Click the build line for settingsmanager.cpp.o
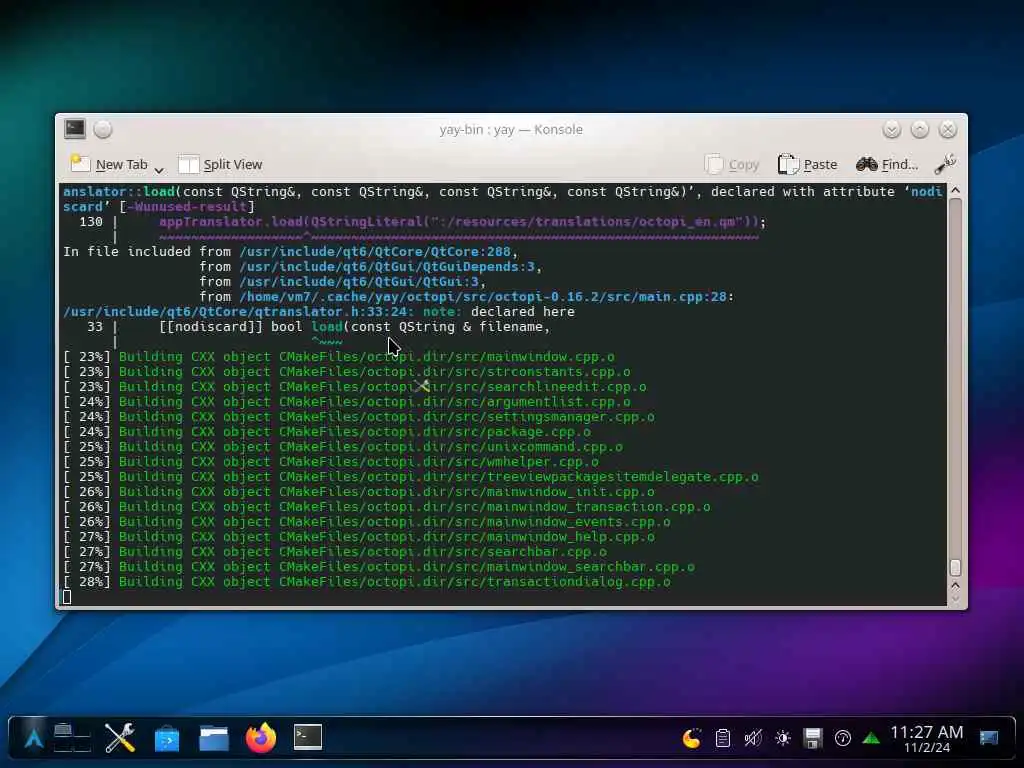This screenshot has height=768, width=1024. (359, 417)
